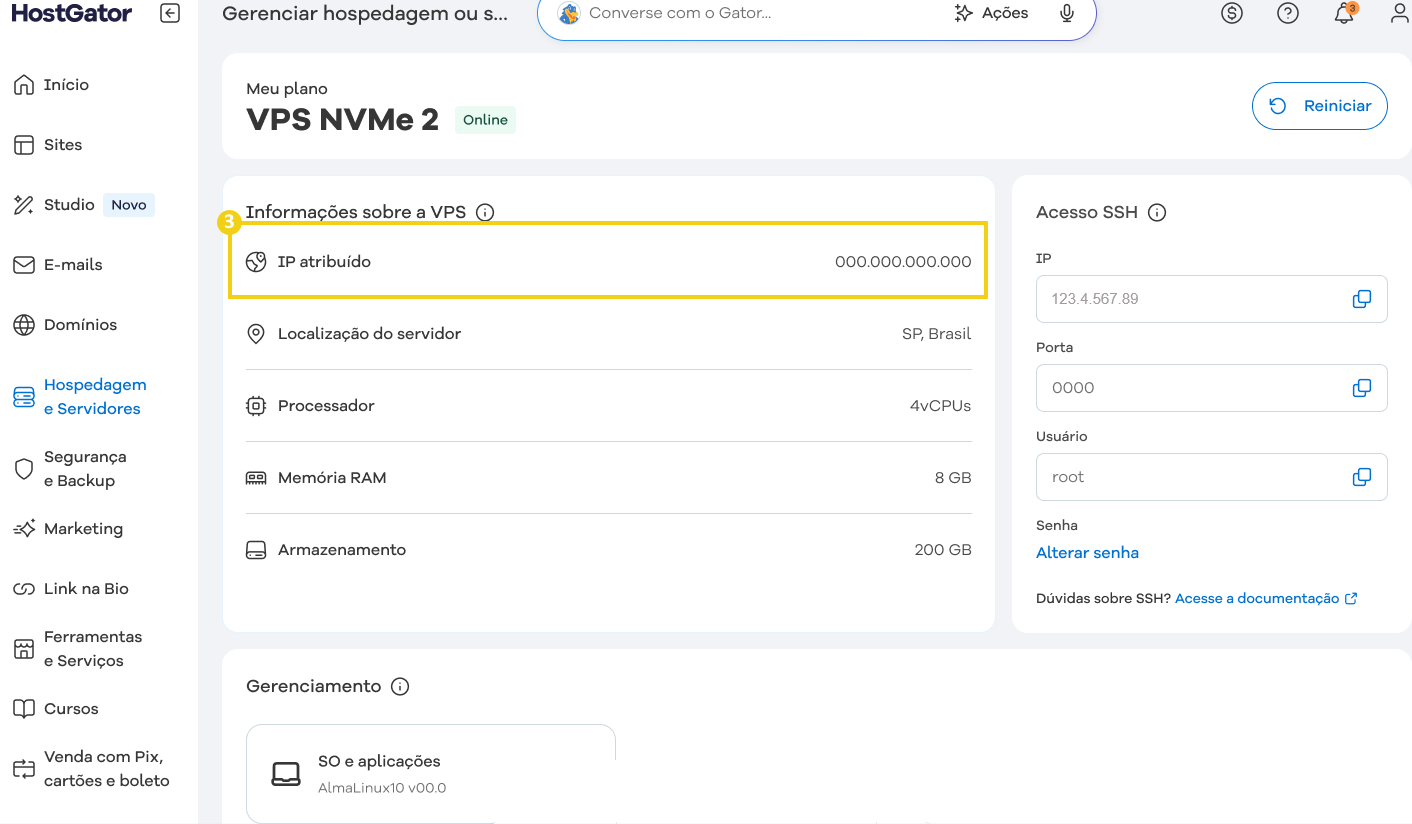Activate the microphone in the Gator bar
This screenshot has height=824, width=1412.
pyautogui.click(x=1066, y=13)
